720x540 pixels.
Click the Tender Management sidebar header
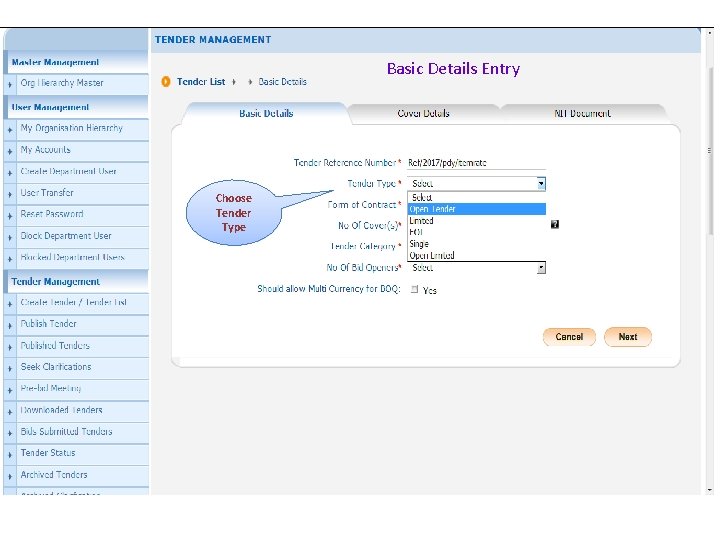76,281
